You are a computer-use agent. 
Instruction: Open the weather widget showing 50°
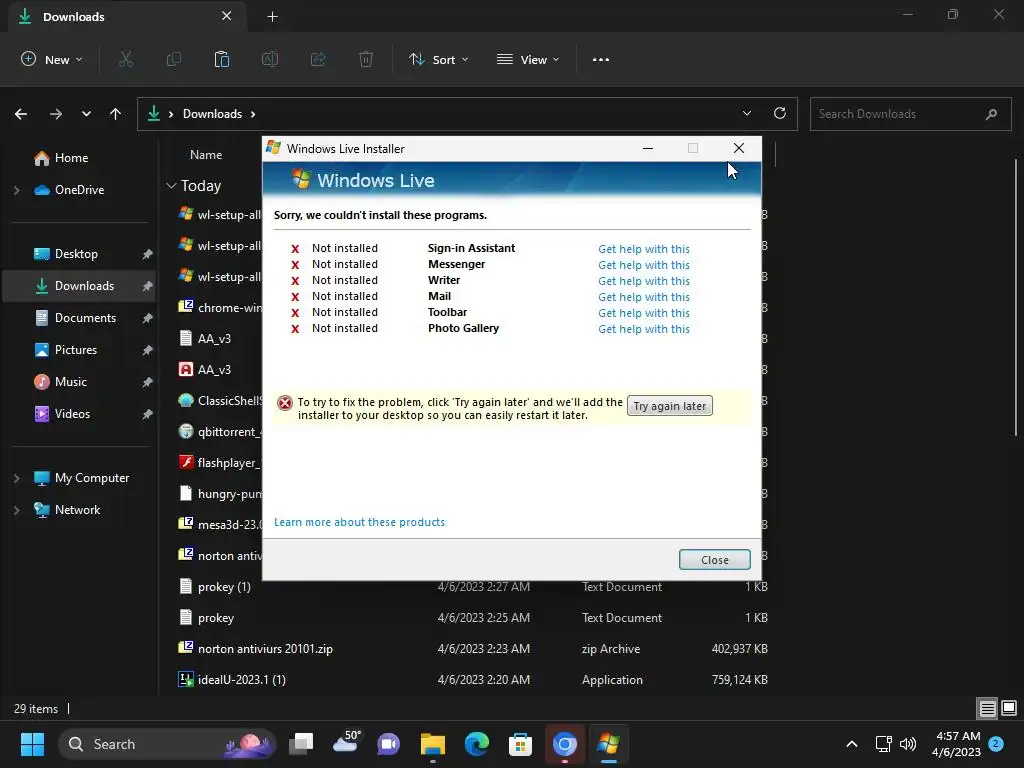346,743
